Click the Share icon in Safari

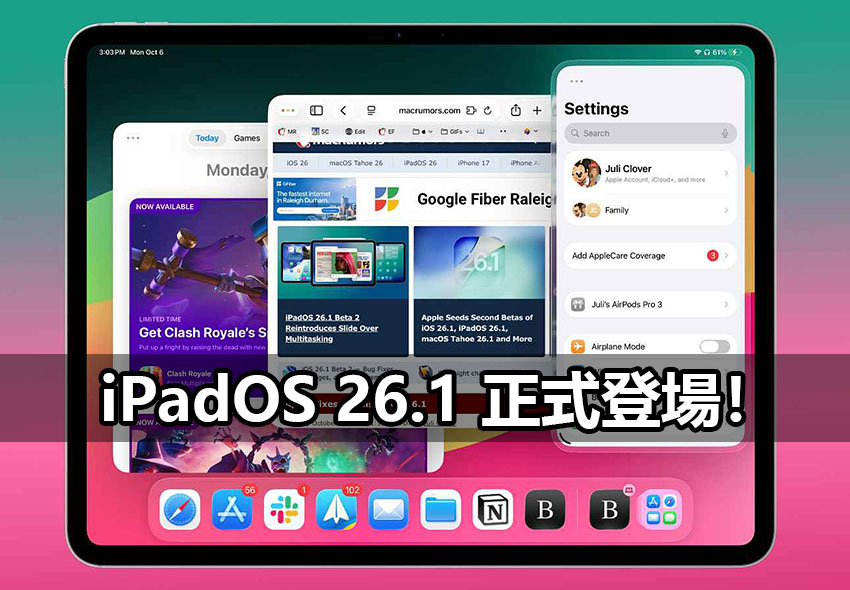point(516,110)
